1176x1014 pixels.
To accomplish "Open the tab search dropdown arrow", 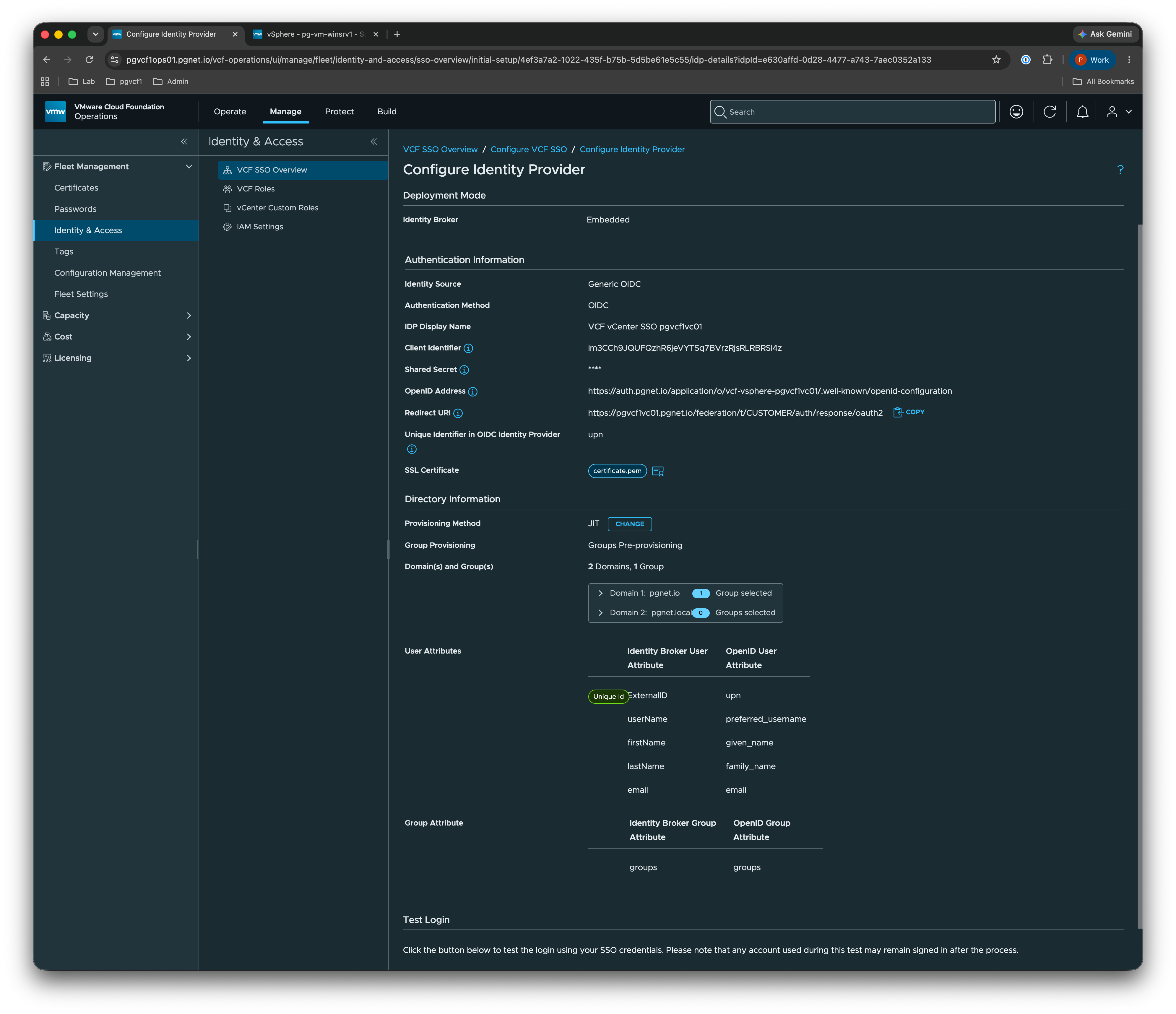I will [x=95, y=34].
